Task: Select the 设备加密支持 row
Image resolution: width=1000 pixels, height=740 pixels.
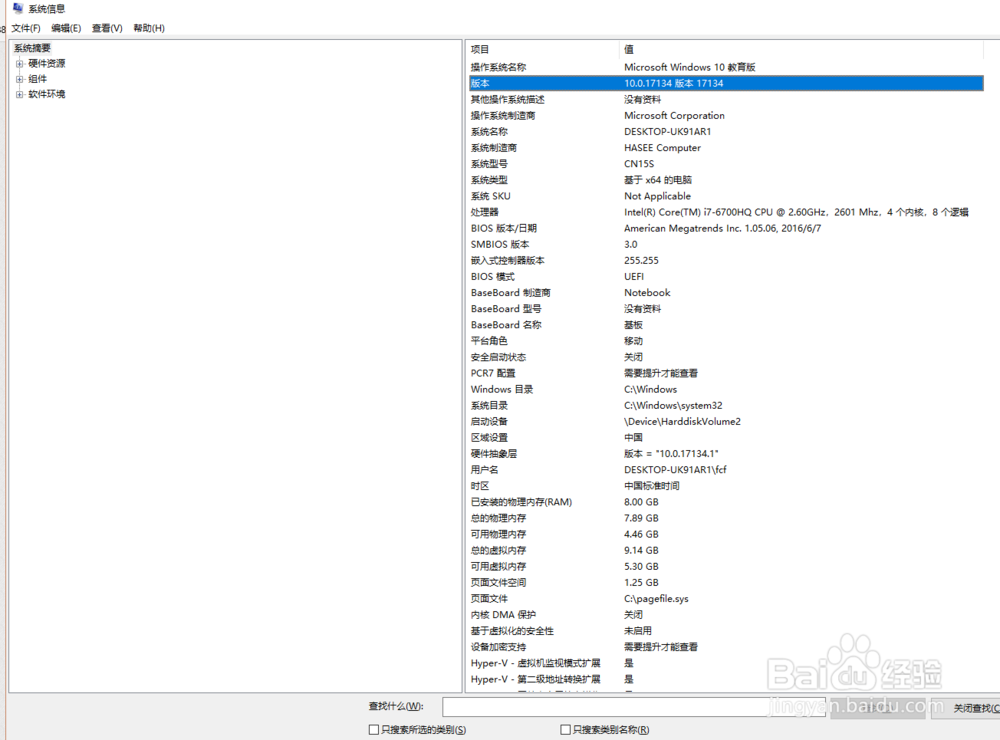Action: click(x=726, y=647)
